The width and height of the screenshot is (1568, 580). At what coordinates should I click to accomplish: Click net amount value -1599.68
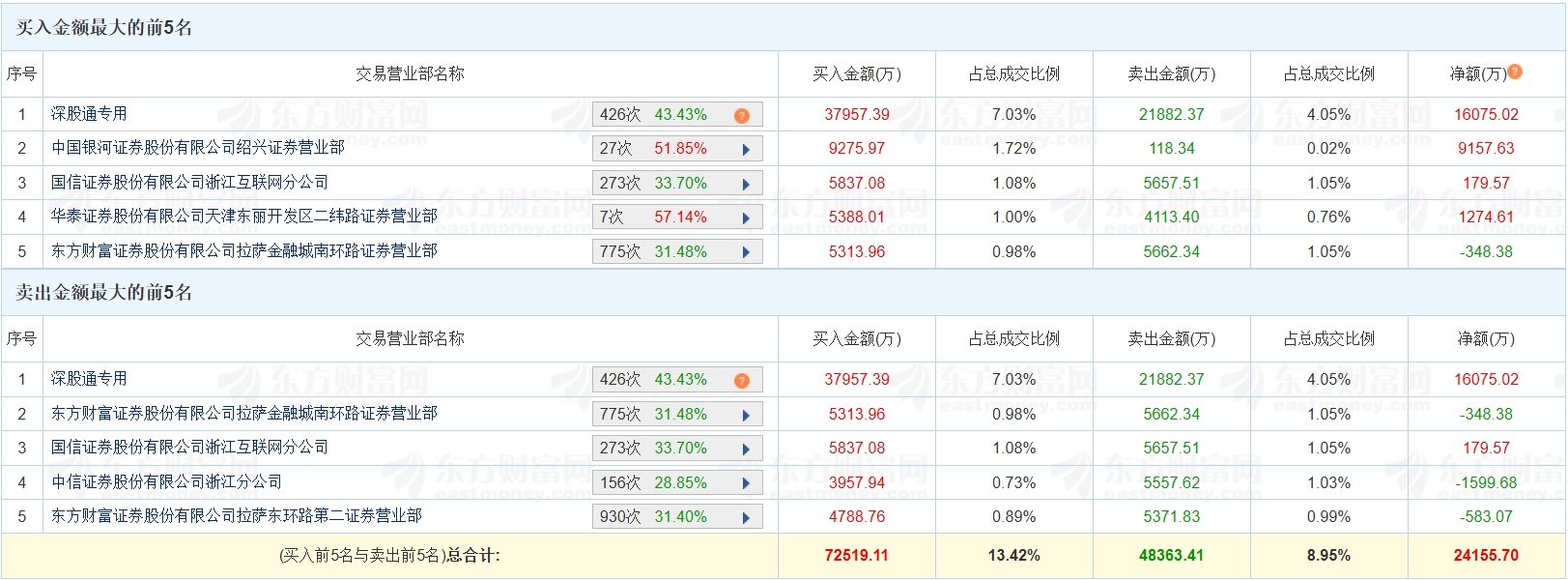1486,482
